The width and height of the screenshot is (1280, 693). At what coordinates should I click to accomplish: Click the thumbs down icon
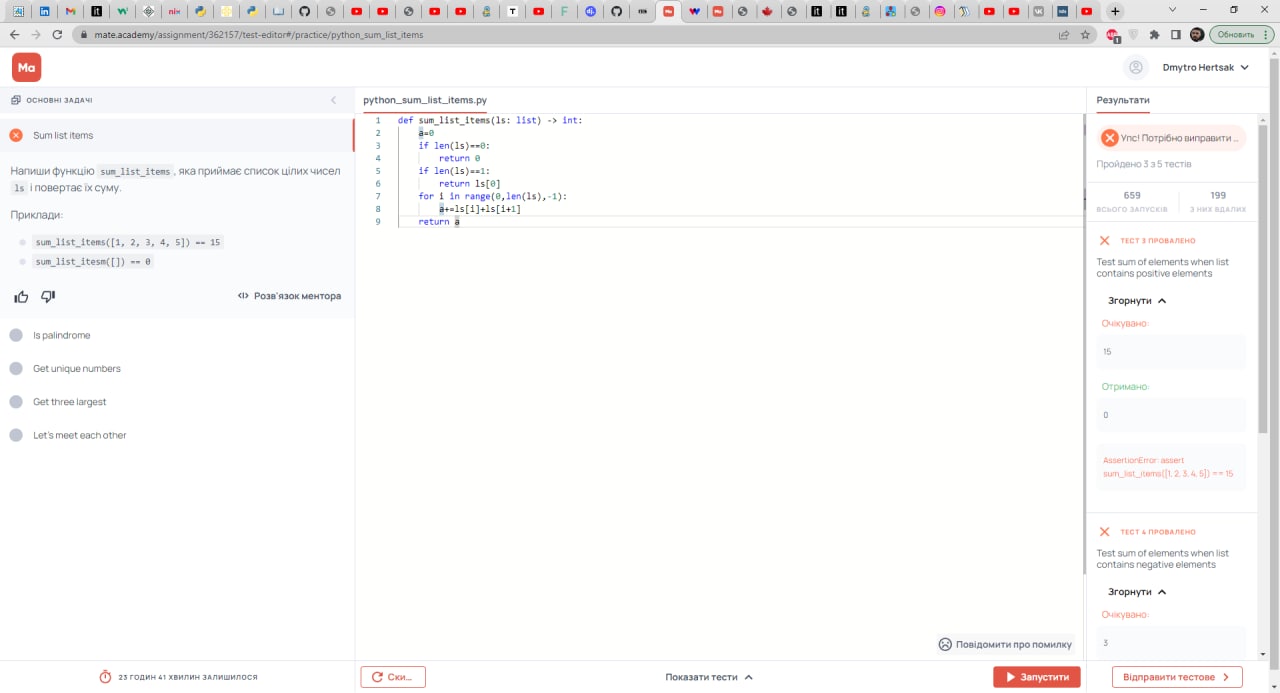coord(48,297)
